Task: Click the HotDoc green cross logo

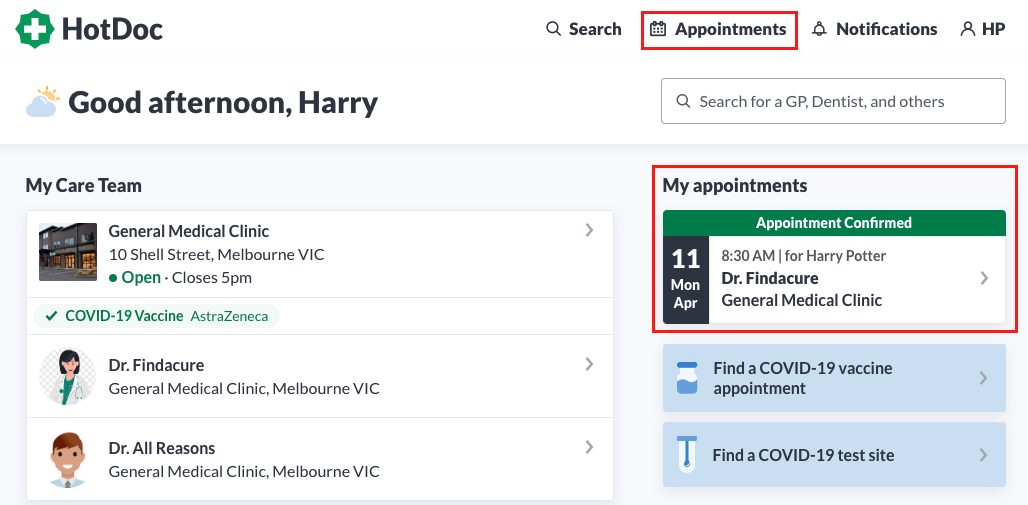Action: pos(35,29)
